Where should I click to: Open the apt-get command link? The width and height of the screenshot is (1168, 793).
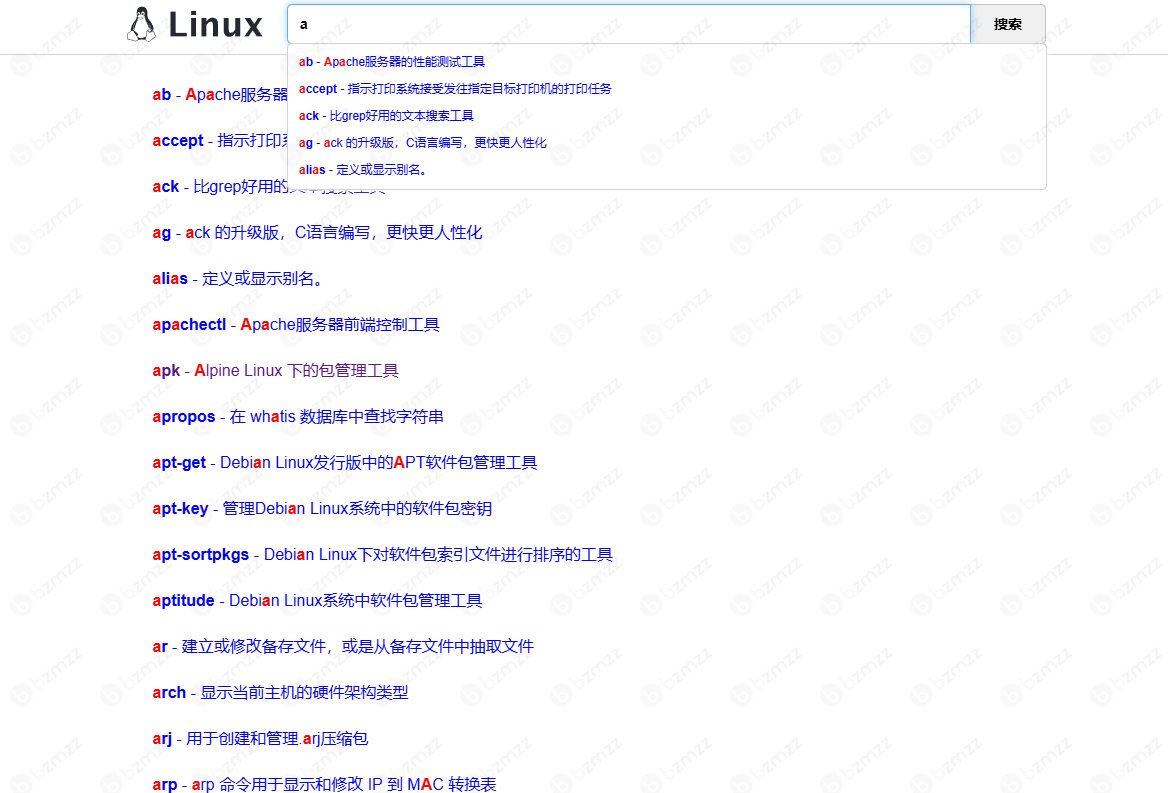[345, 463]
